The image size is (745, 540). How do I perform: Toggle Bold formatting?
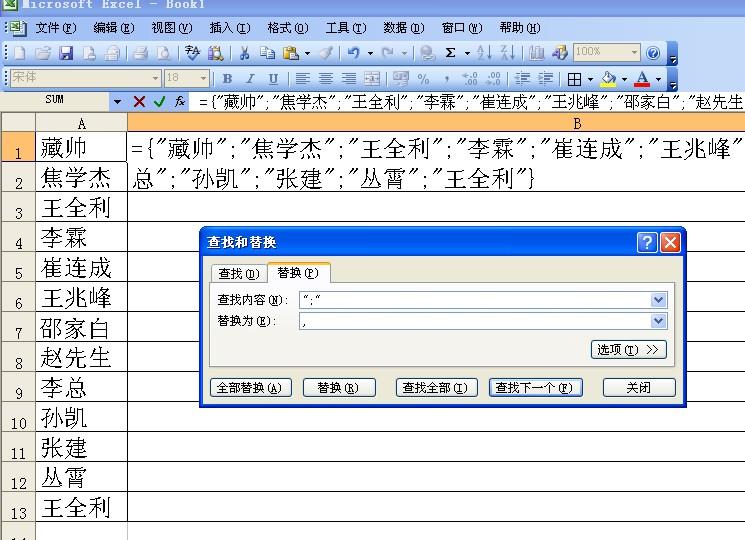click(x=227, y=78)
